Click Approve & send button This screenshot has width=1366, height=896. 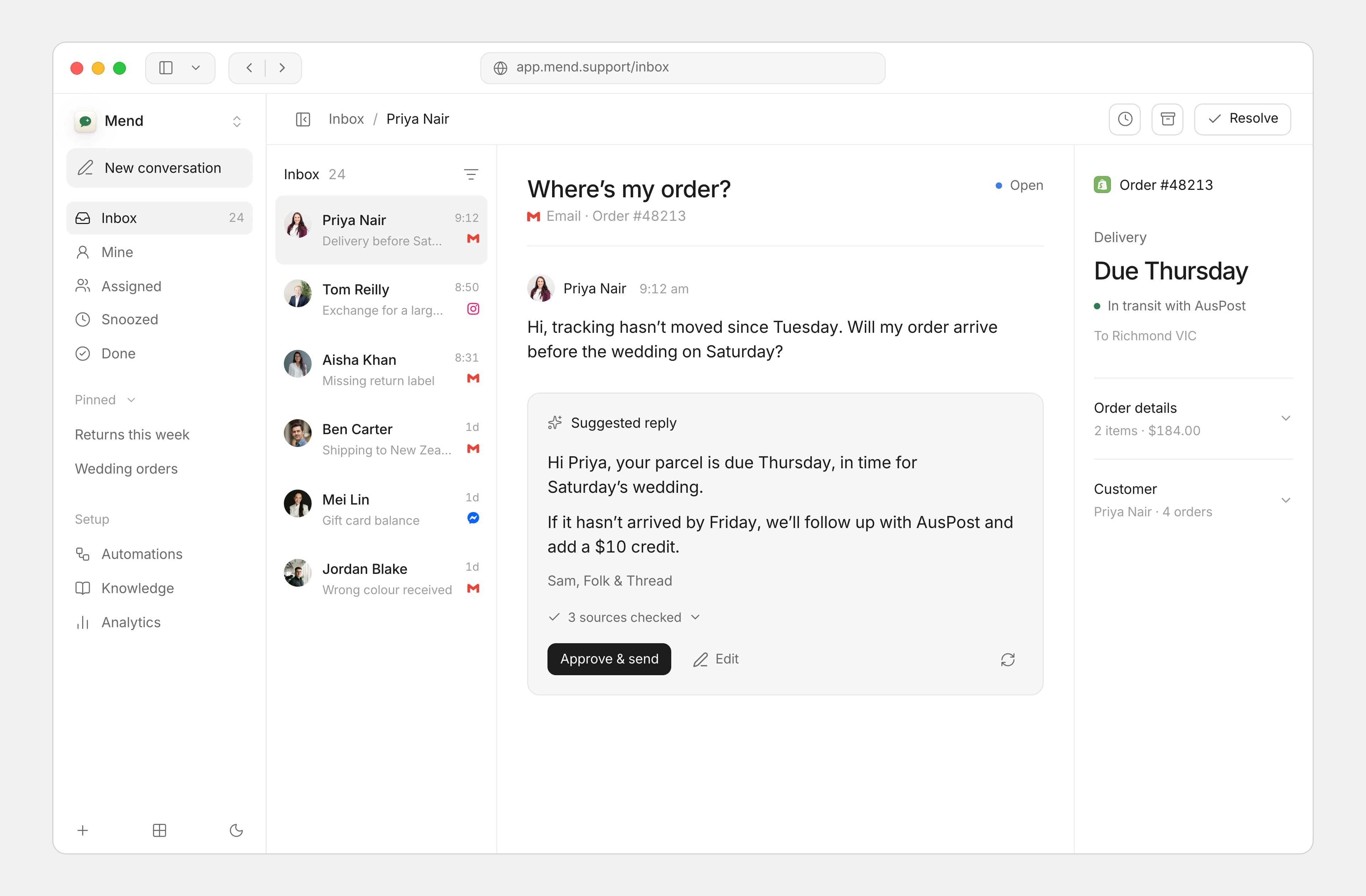tap(609, 659)
